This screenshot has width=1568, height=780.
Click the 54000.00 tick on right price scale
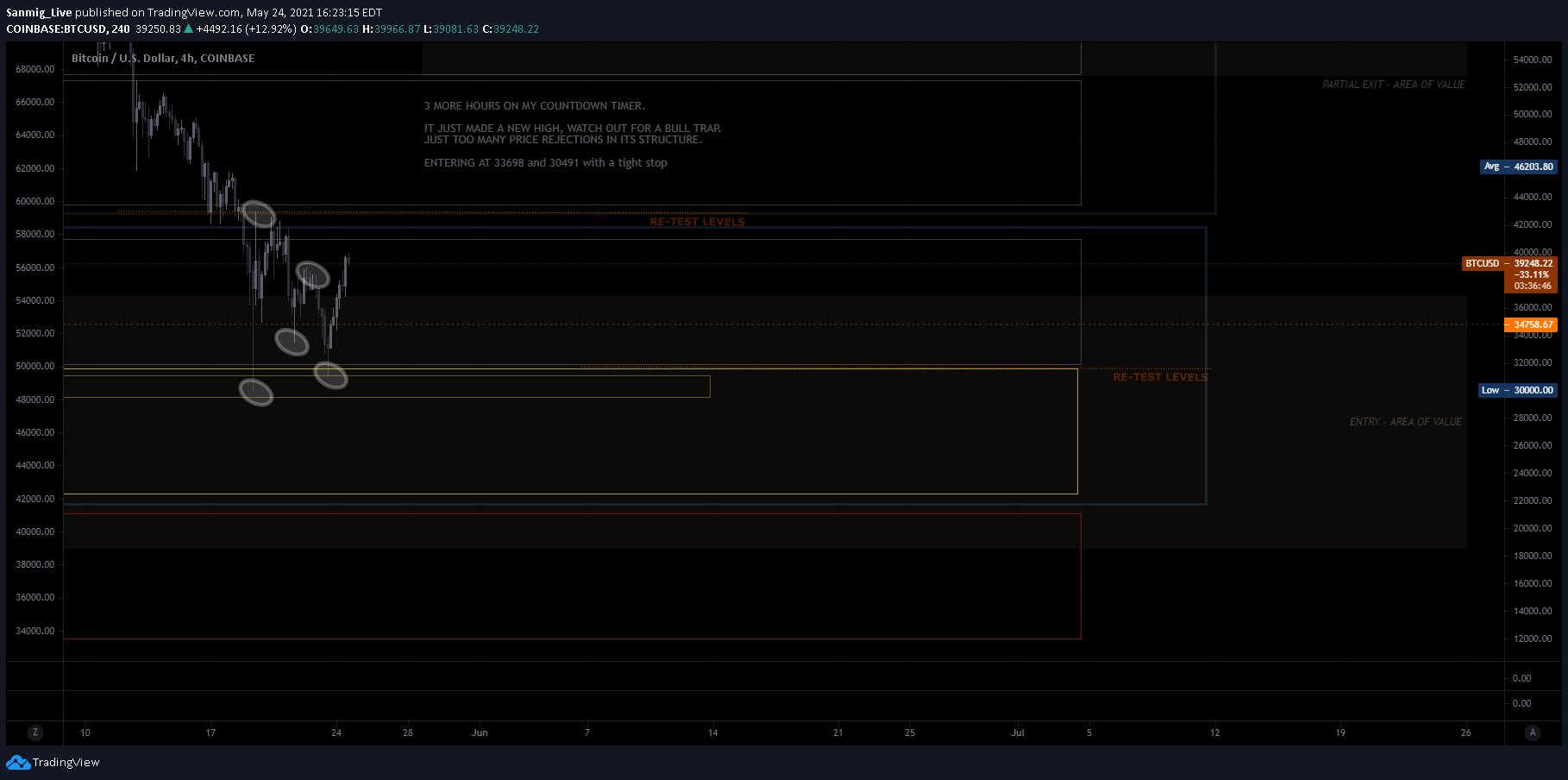click(1533, 60)
